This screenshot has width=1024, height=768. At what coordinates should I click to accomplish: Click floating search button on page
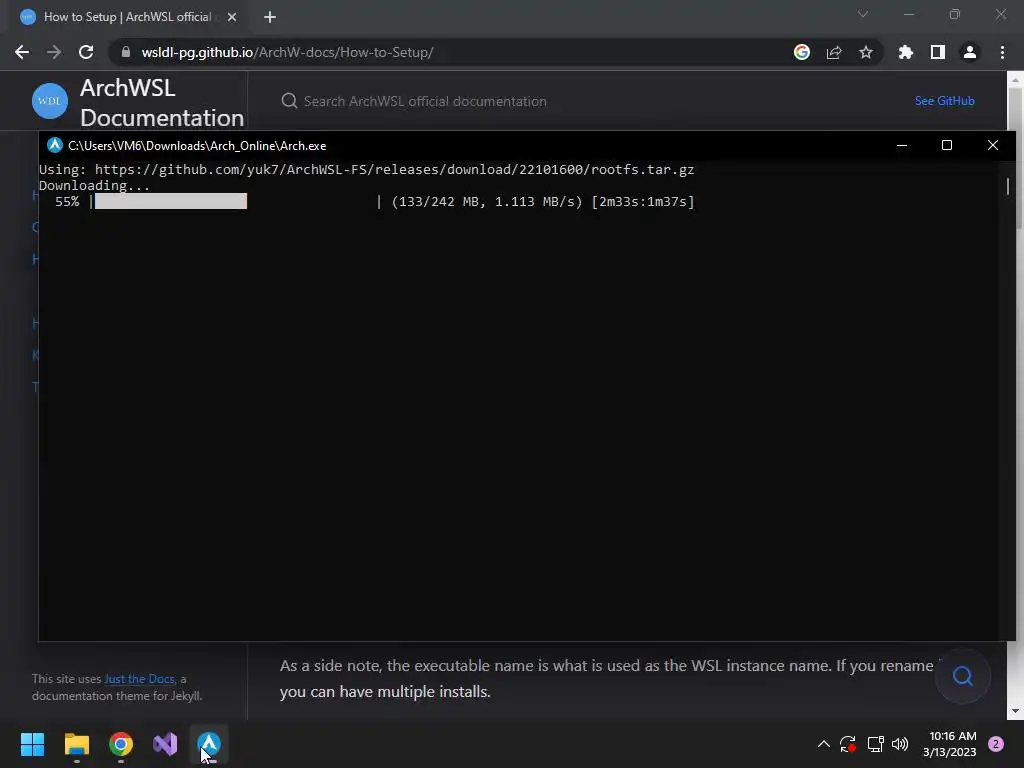click(x=963, y=676)
